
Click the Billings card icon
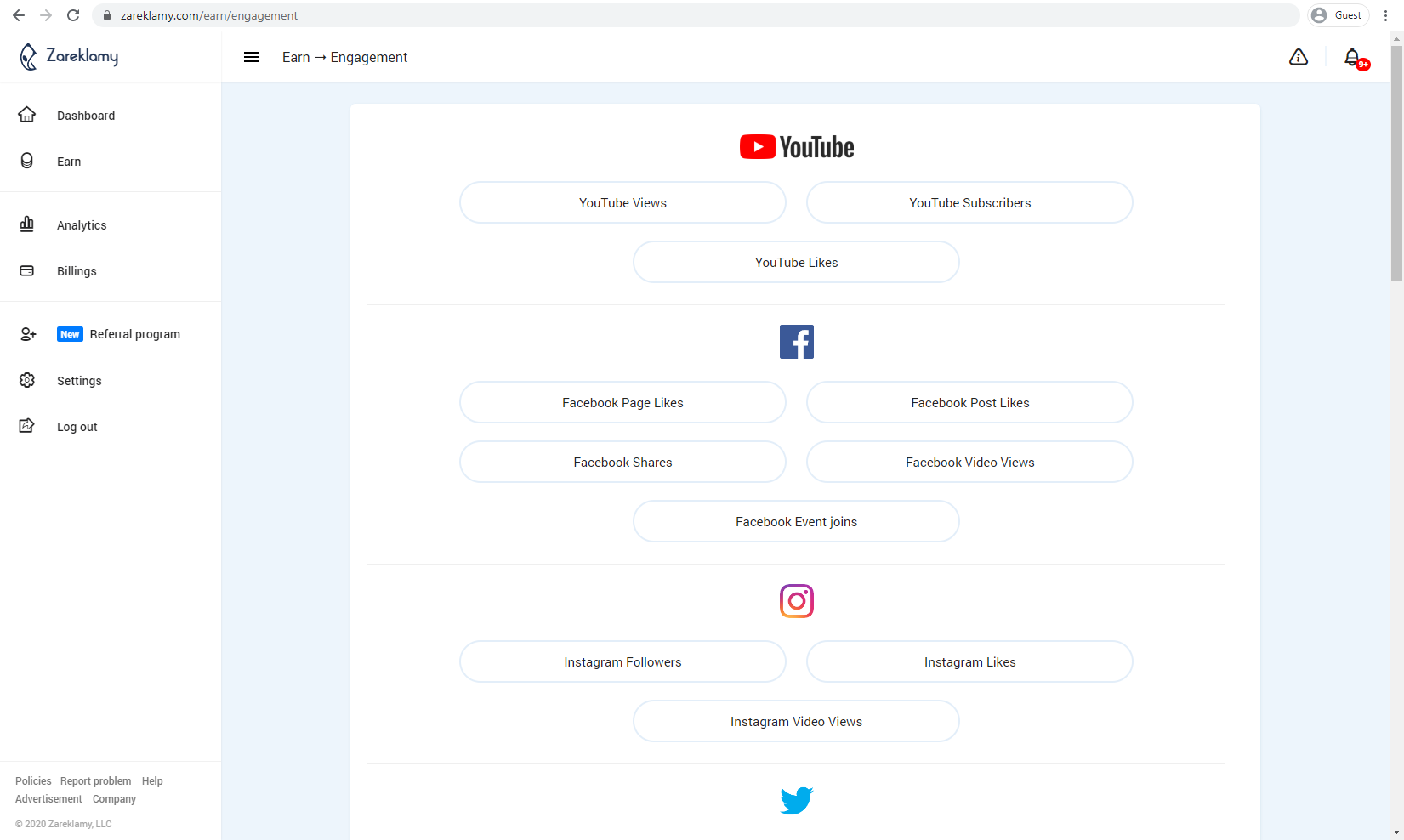tap(27, 270)
